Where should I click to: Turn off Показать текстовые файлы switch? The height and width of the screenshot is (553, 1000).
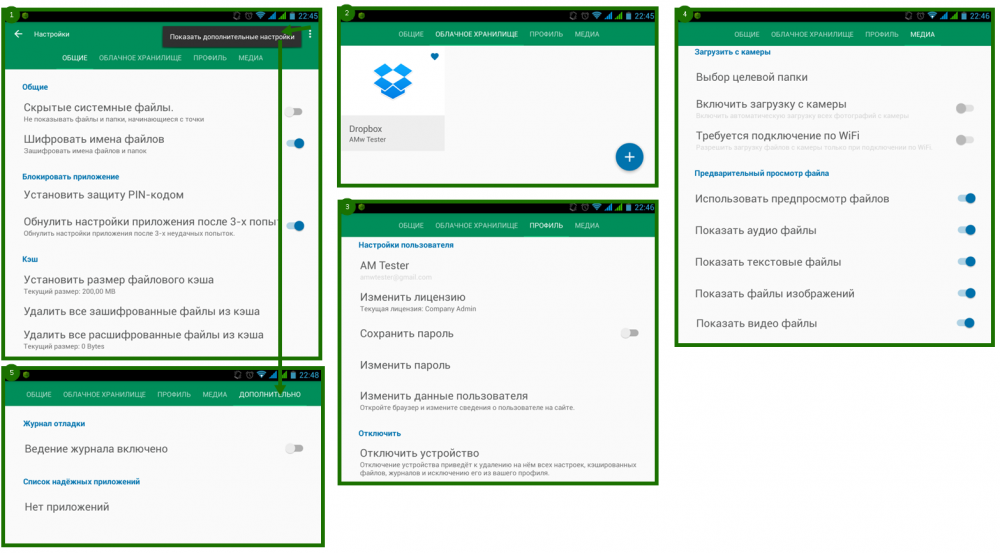(966, 262)
